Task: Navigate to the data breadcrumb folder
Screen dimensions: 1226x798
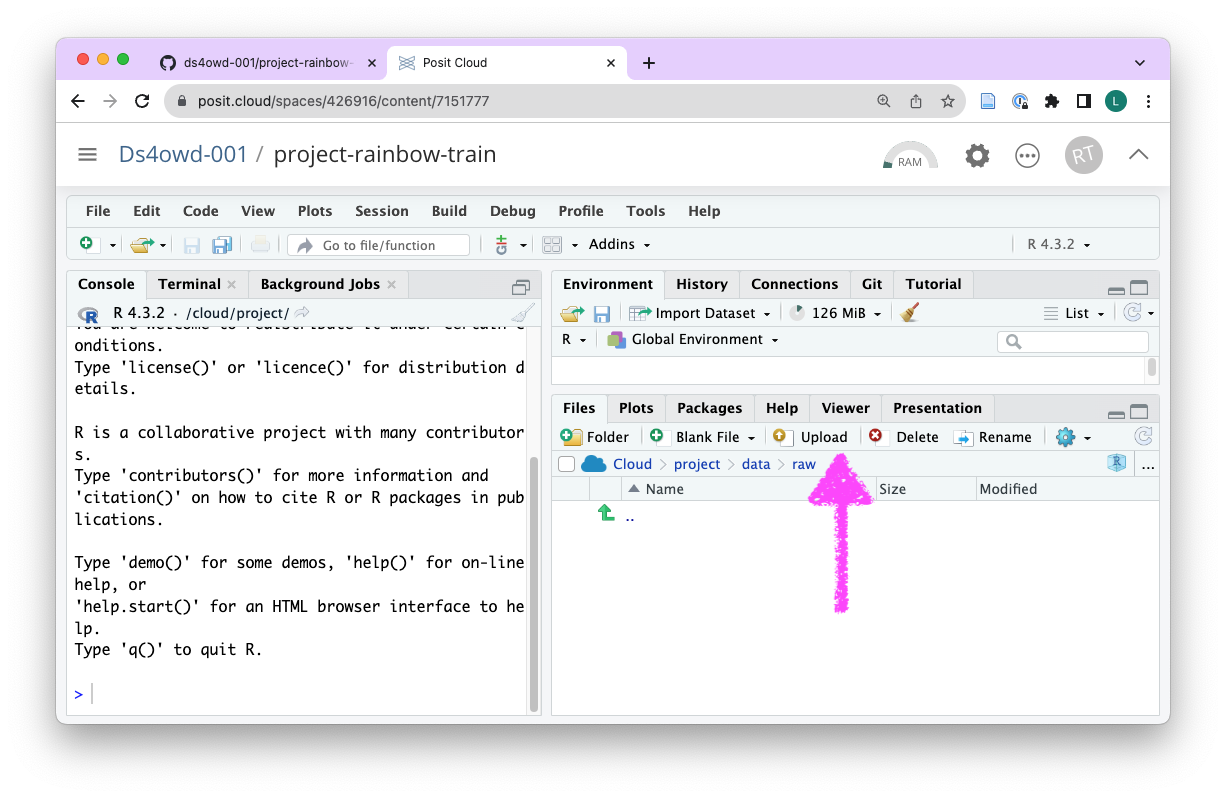Action: 756,464
